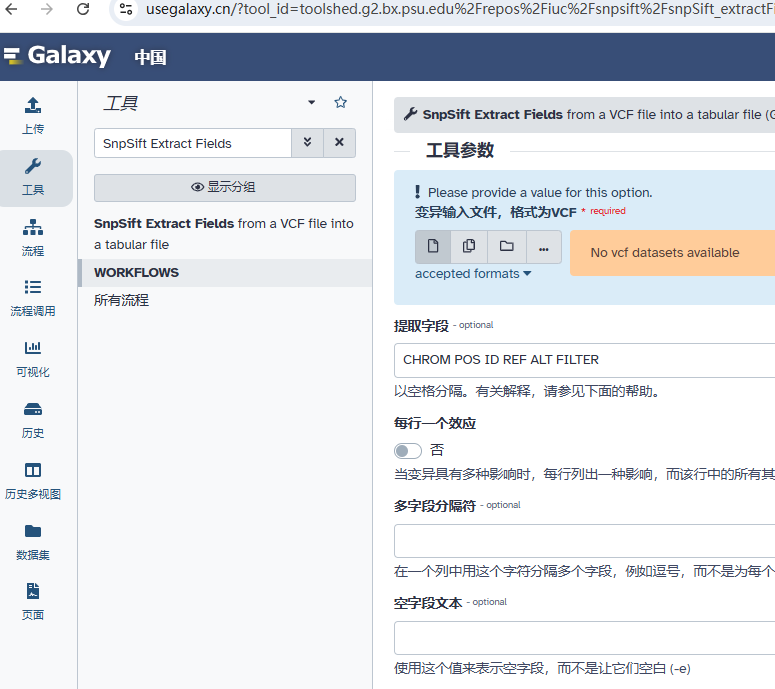This screenshot has height=689, width=775.
Task: Clear the tool search with X button
Action: pos(339,143)
